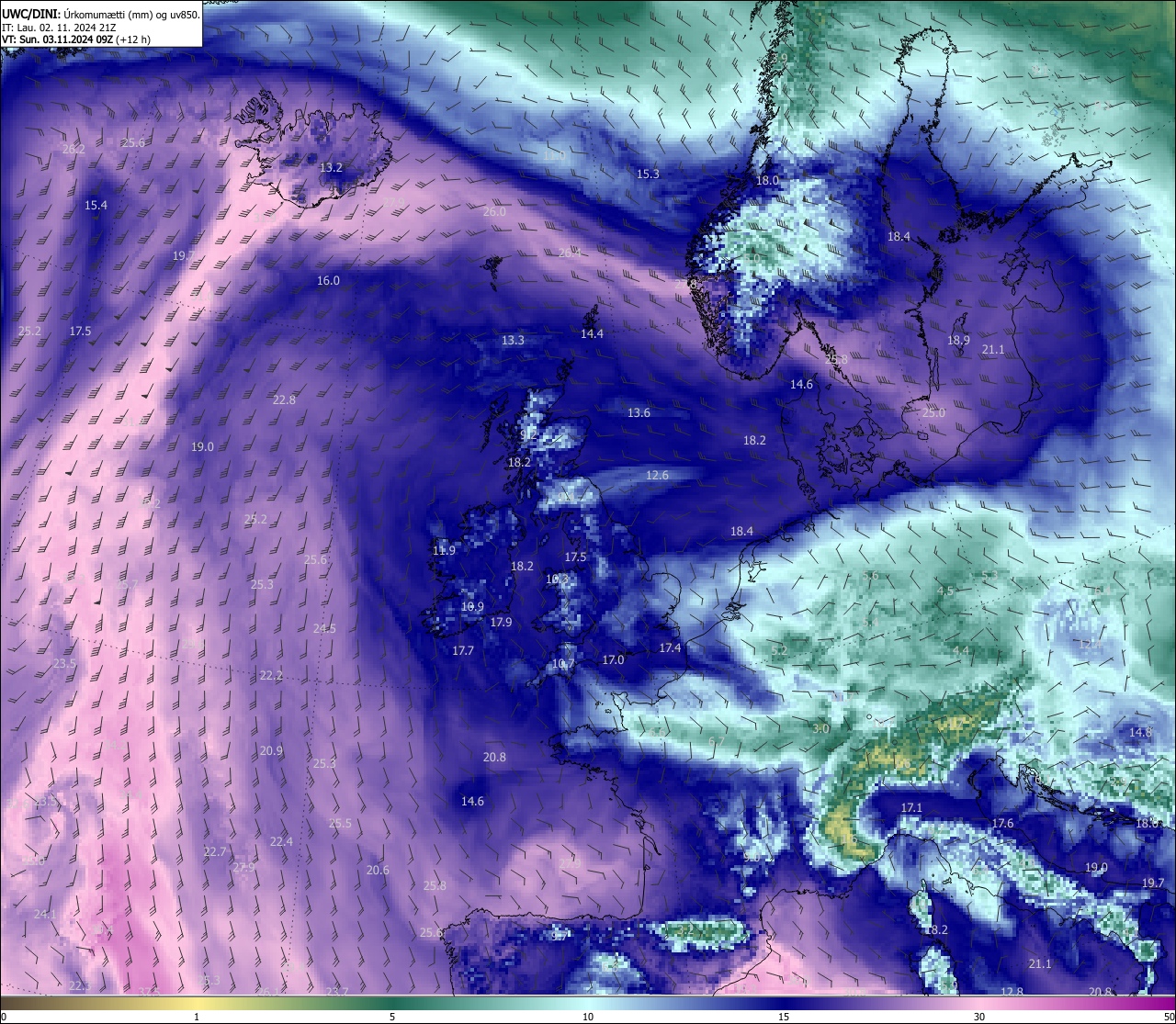Screen dimensions: 1176x1024
Task: Click the 22.8 value label
Action: pos(284,400)
